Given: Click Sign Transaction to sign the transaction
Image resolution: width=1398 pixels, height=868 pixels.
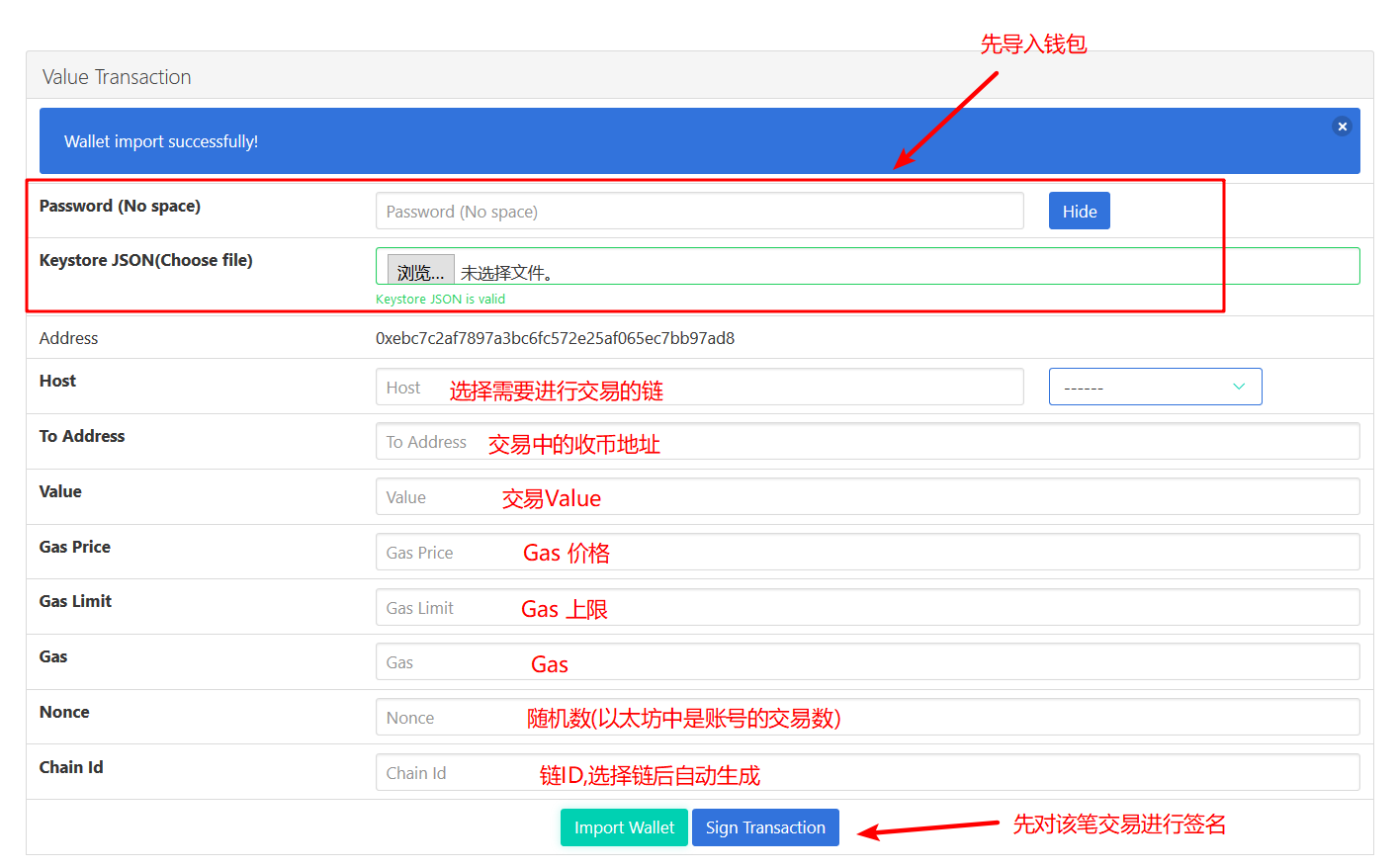Looking at the screenshot, I should pyautogui.click(x=765, y=827).
